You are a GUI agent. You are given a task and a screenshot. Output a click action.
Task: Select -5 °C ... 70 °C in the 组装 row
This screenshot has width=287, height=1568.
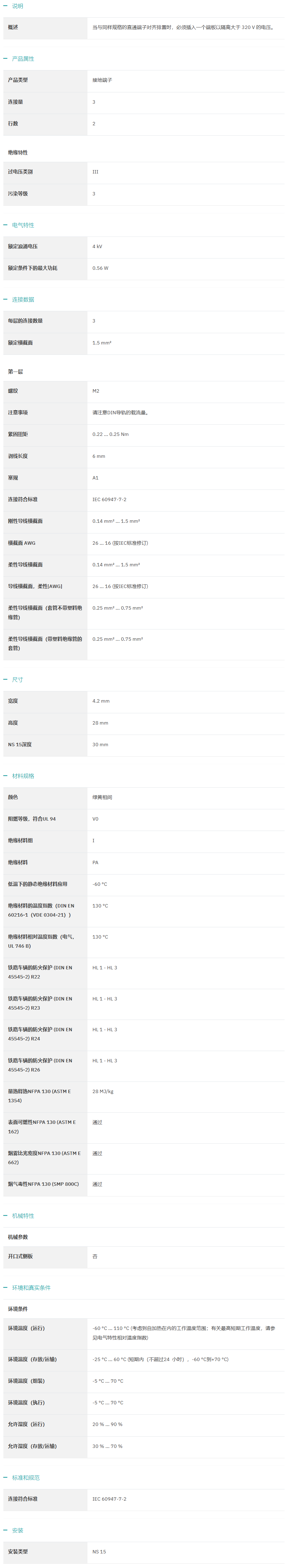108,1381
